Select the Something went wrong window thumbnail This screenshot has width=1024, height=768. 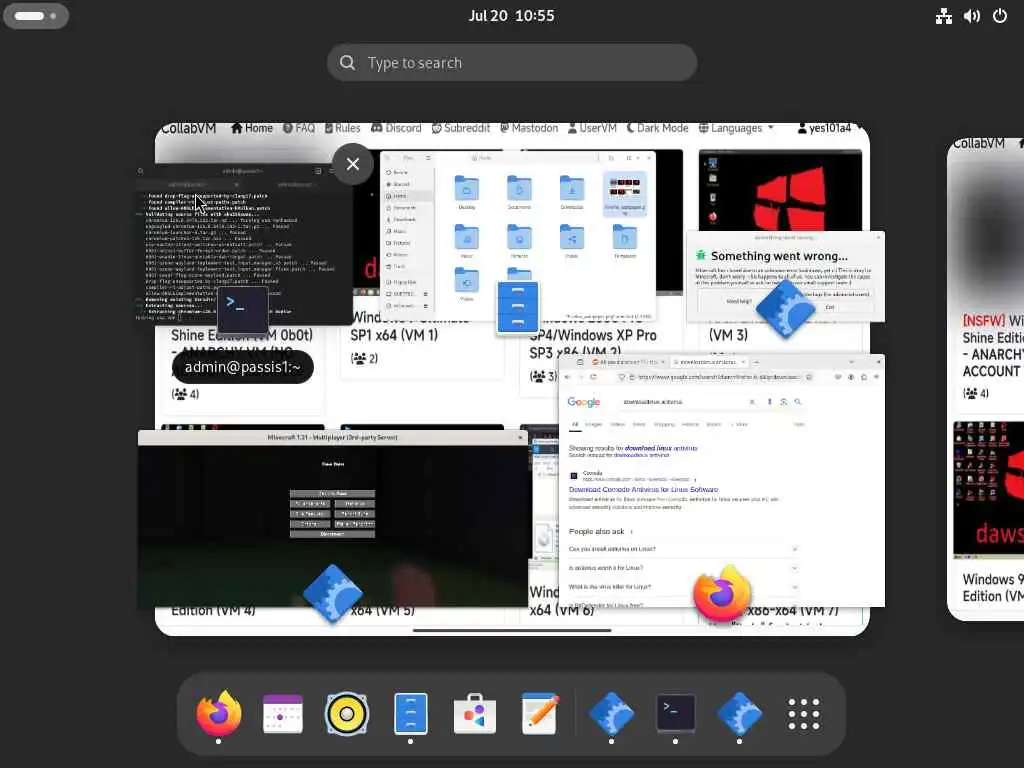point(786,276)
